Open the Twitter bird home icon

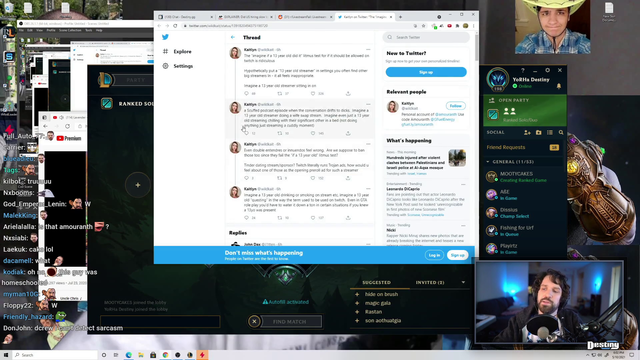coord(165,37)
